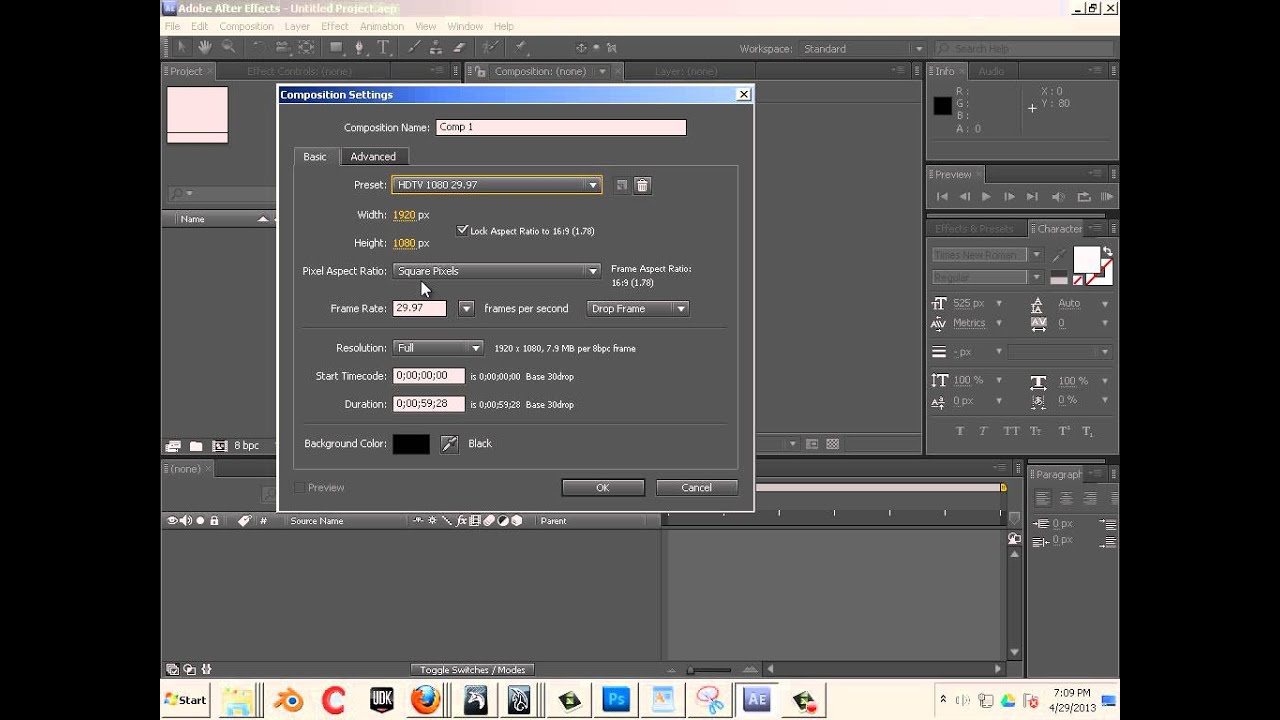1280x720 pixels.
Task: Play the preview with play button
Action: tap(986, 197)
